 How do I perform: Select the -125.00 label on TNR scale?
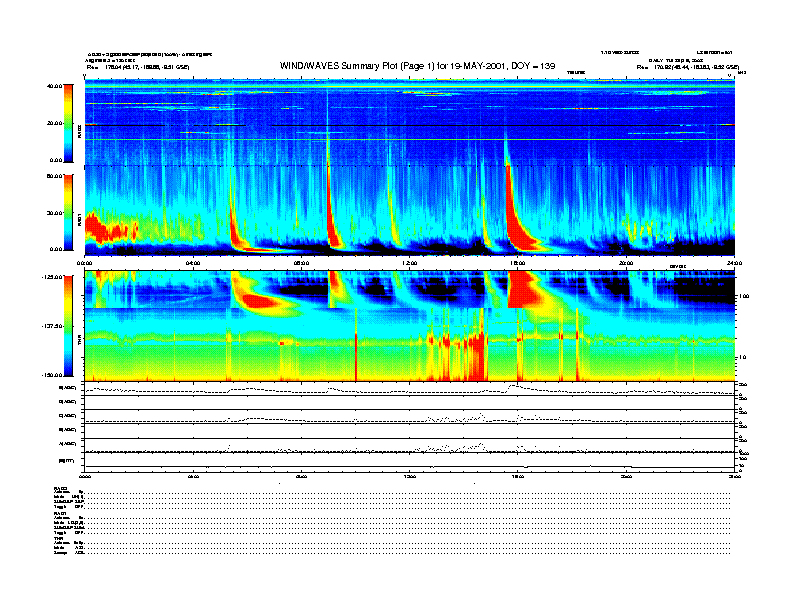52,277
